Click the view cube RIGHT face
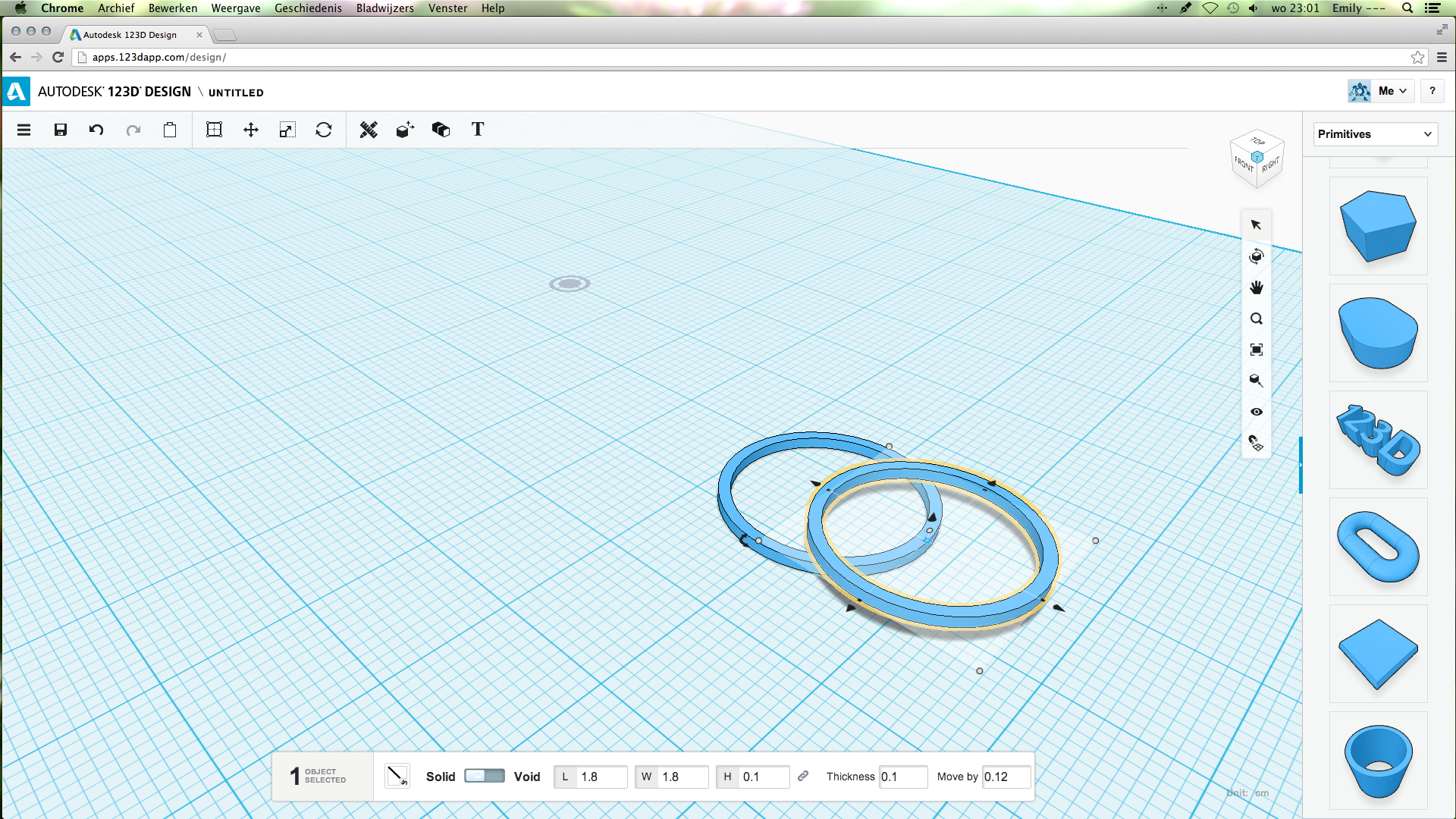Viewport: 1456px width, 819px height. [x=1271, y=164]
